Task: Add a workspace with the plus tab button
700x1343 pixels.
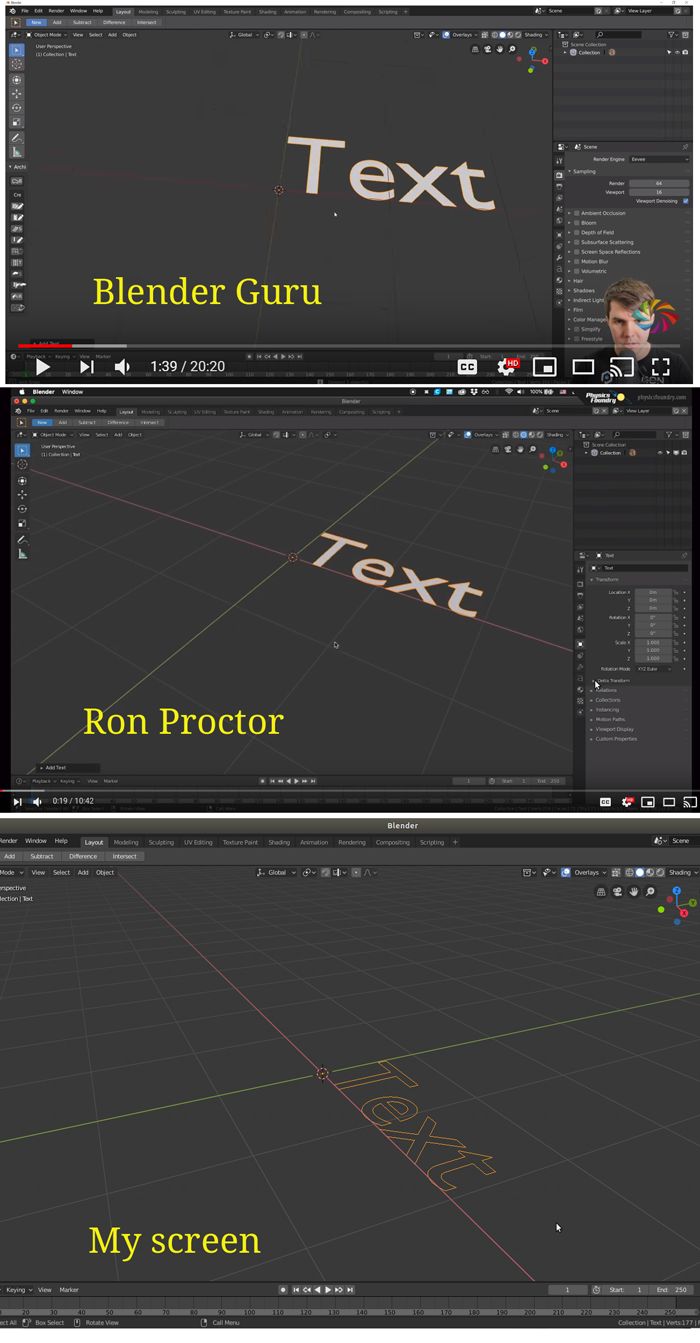Action: click(x=455, y=842)
